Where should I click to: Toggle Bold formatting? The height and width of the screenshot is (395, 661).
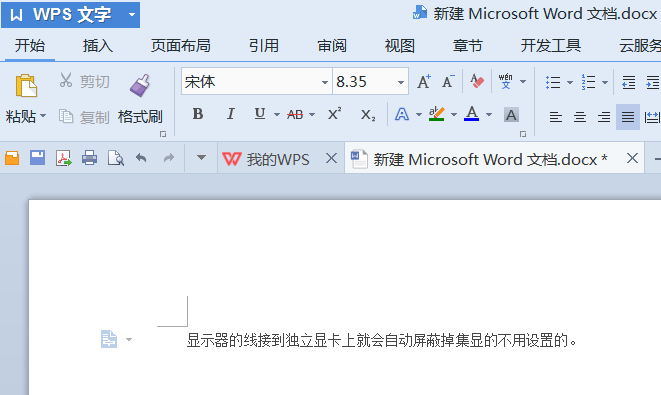click(x=198, y=114)
